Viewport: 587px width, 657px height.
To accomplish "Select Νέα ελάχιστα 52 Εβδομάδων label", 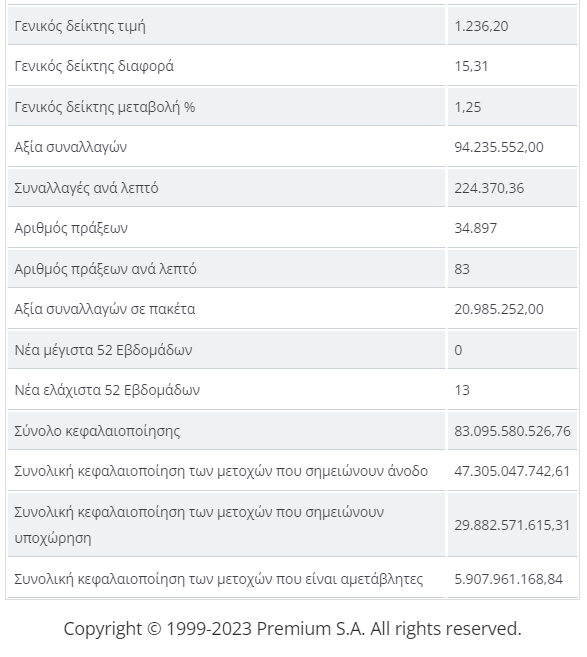I will pos(107,390).
